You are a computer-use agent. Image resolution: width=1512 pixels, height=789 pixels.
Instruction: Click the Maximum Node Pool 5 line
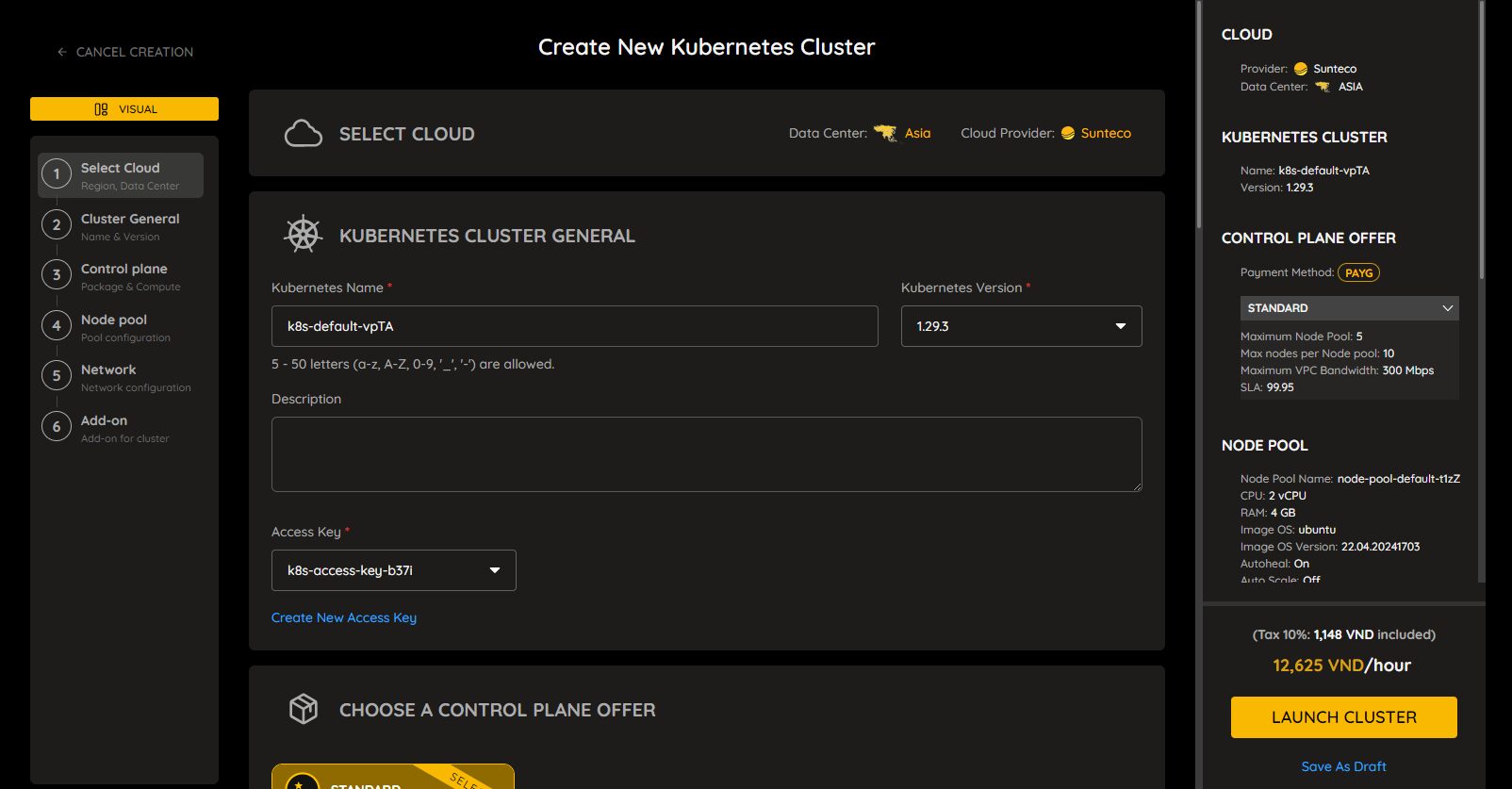coord(1302,337)
